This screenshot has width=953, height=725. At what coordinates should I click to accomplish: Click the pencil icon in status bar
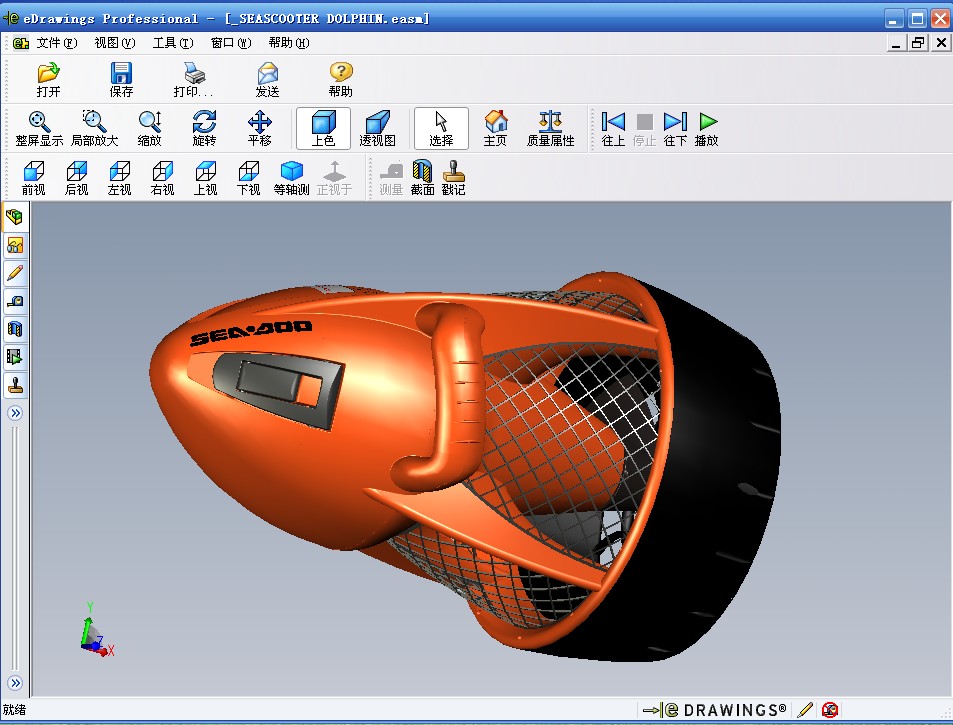(x=805, y=710)
